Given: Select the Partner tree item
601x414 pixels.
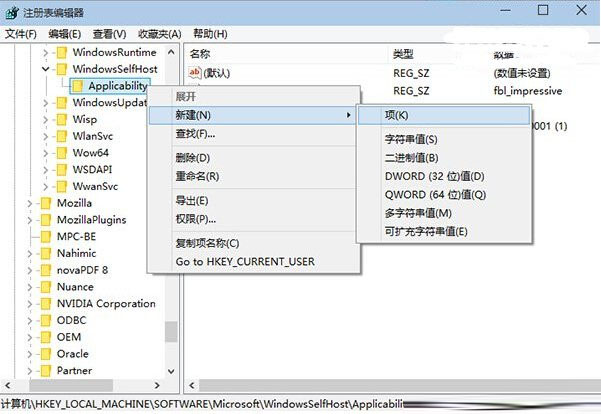Looking at the screenshot, I should click(x=74, y=371).
